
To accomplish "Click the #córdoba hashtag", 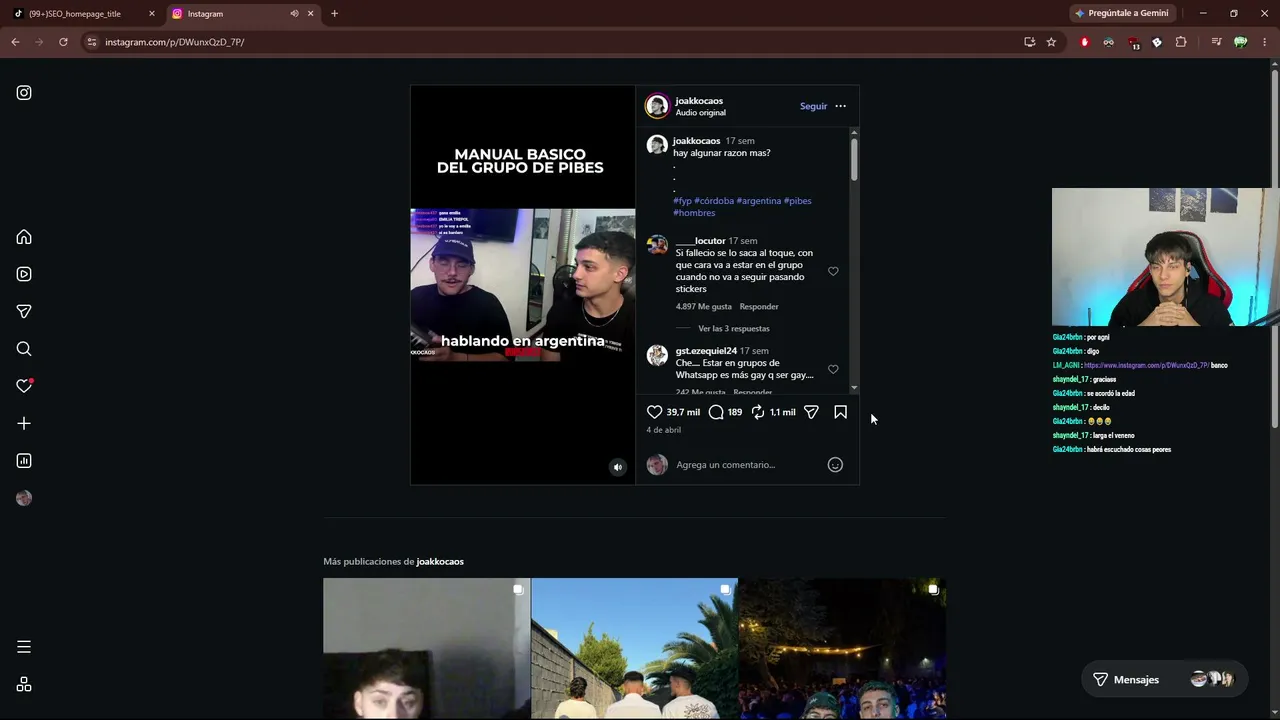I will pyautogui.click(x=714, y=201).
